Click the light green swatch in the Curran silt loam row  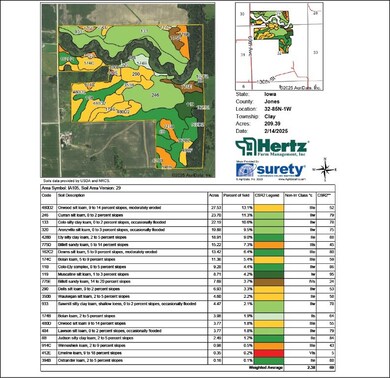coord(269,215)
